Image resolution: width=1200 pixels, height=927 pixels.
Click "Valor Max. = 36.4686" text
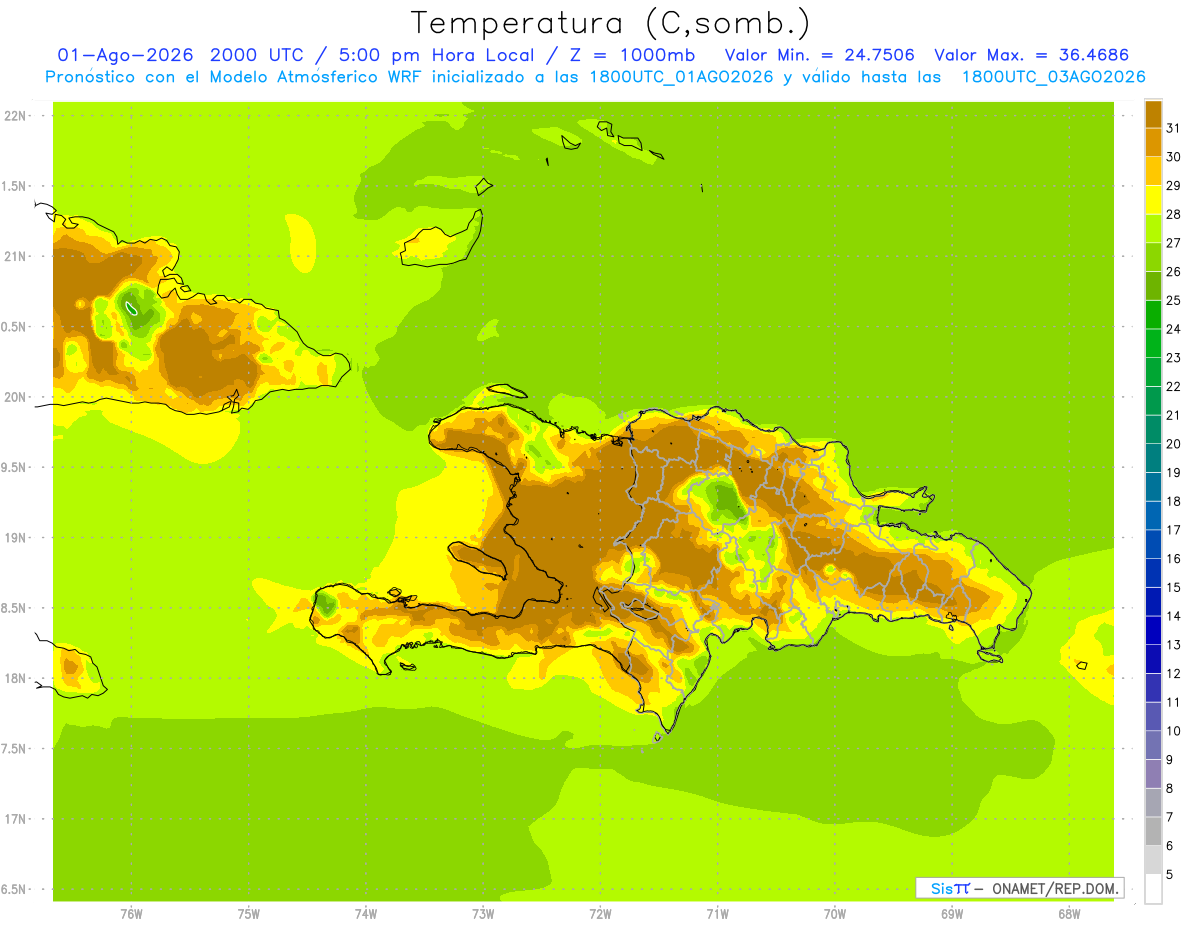tap(1031, 55)
